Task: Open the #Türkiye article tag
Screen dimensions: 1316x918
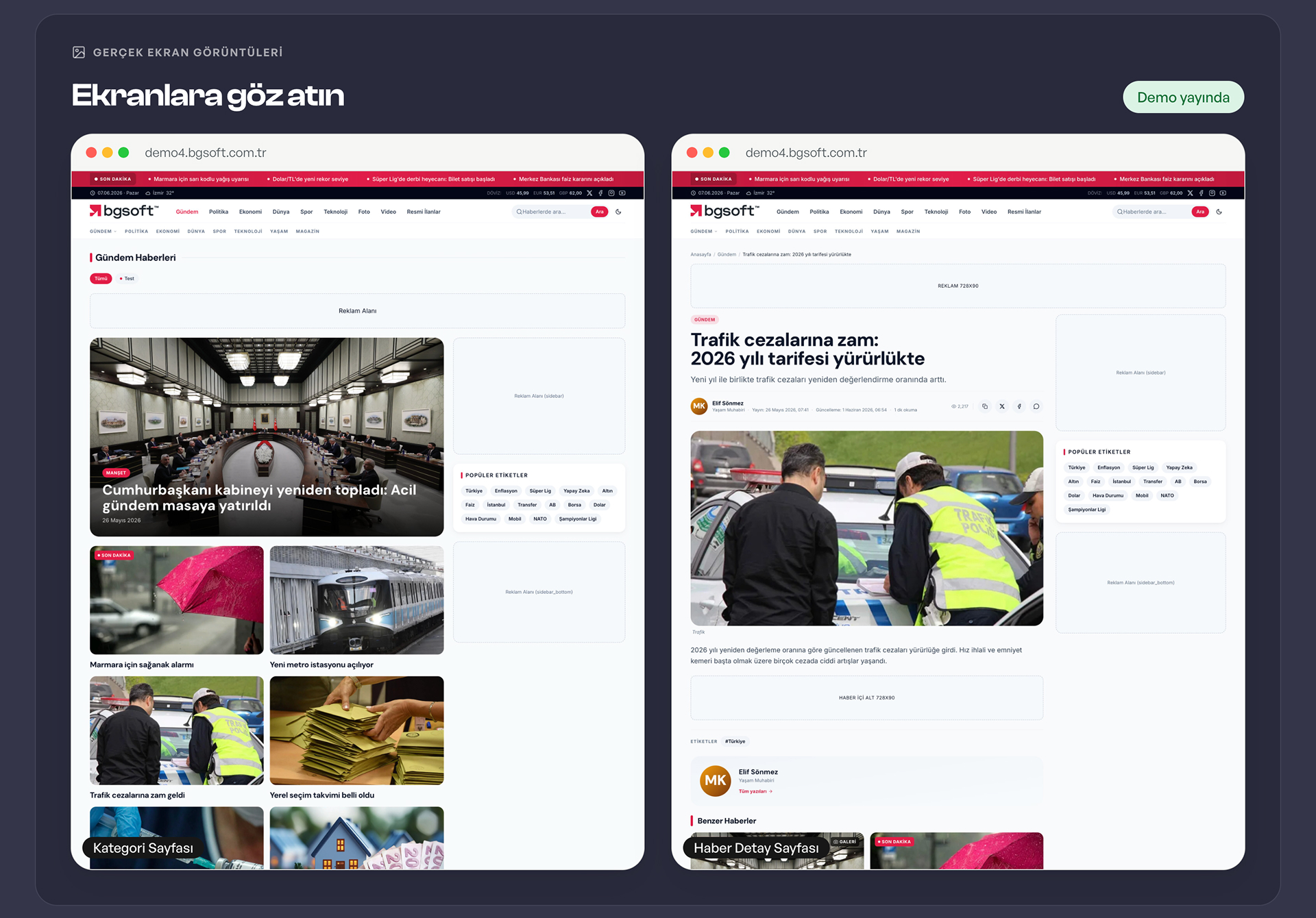Action: click(735, 741)
